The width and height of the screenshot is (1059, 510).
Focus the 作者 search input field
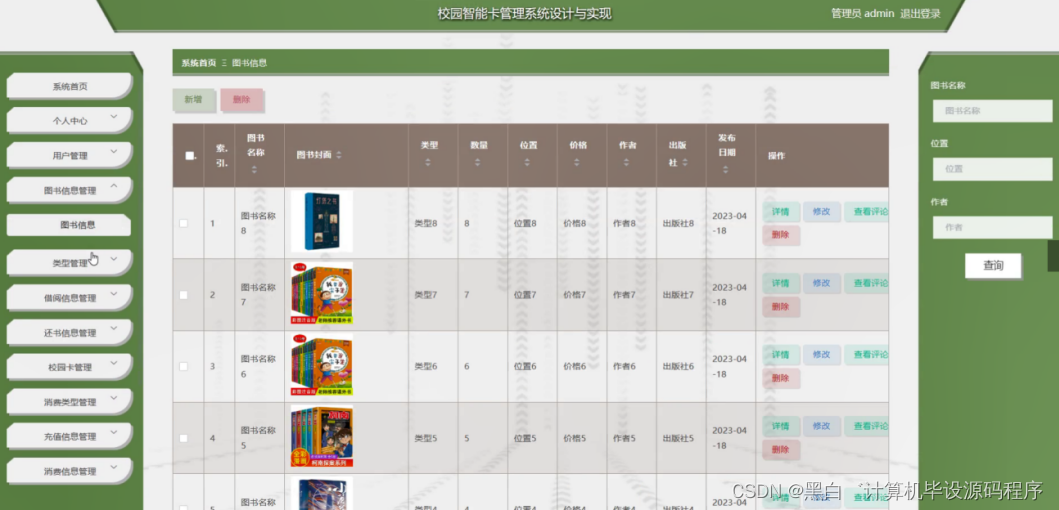[992, 228]
